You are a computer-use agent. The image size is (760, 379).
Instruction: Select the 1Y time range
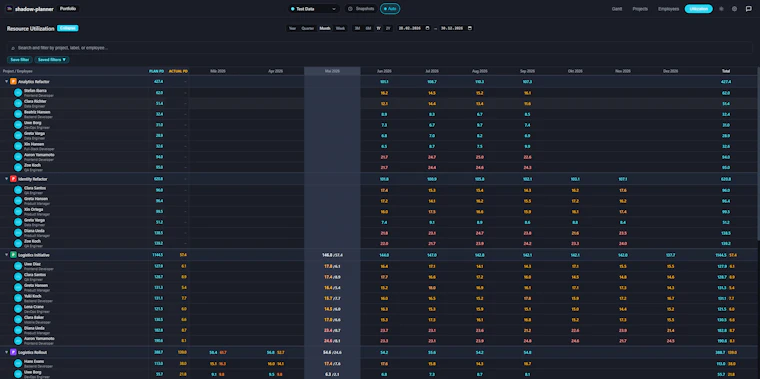click(x=379, y=28)
